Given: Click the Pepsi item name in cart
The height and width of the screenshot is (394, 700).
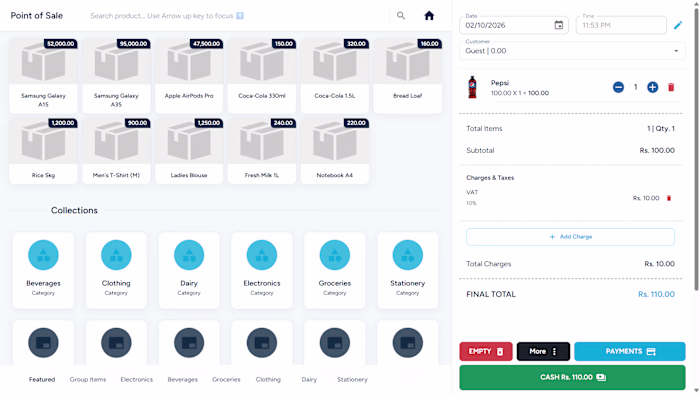Looking at the screenshot, I should point(500,83).
